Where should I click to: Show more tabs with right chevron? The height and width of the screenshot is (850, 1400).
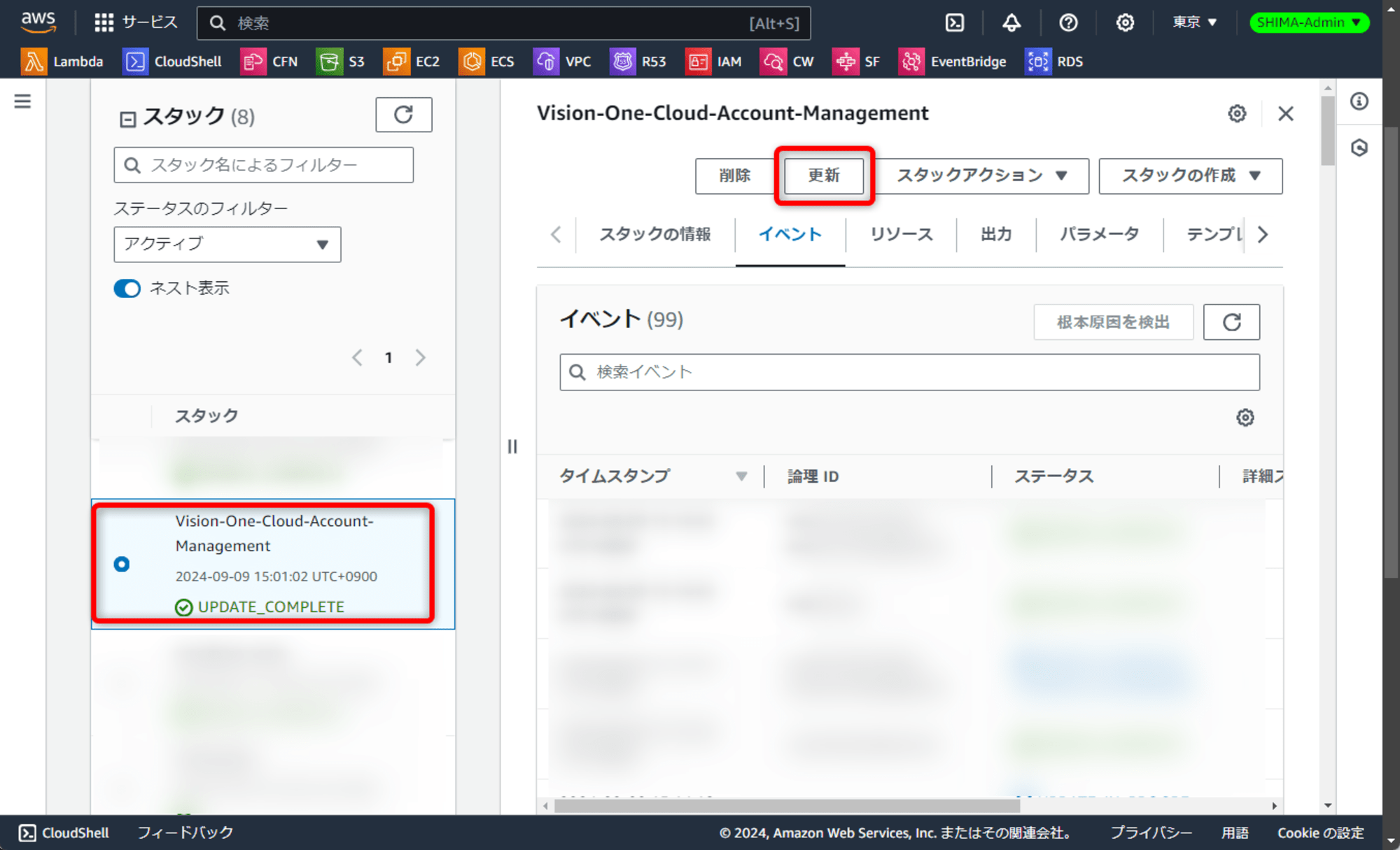1263,234
